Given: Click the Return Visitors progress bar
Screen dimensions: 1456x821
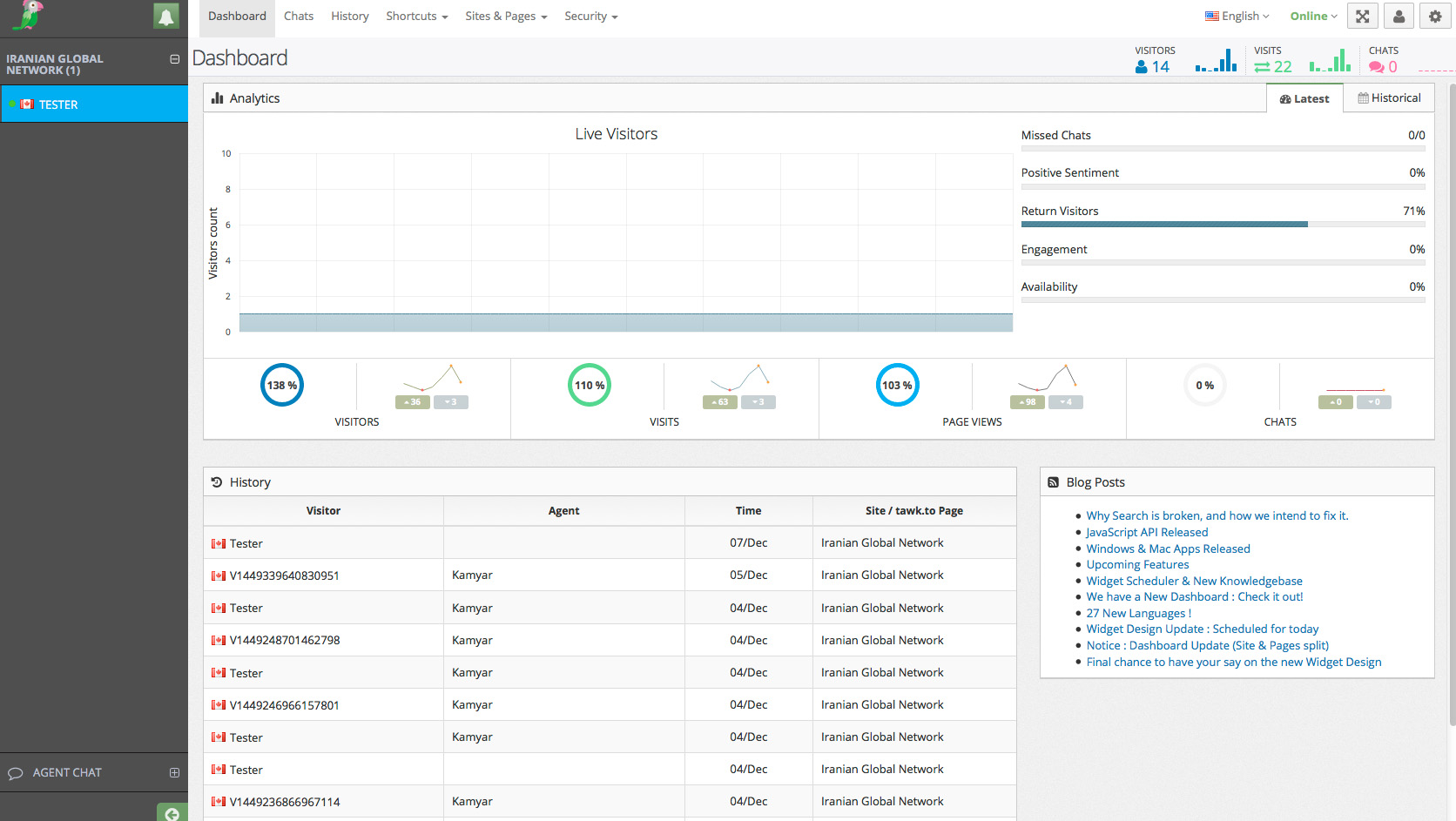Looking at the screenshot, I should (x=1223, y=225).
